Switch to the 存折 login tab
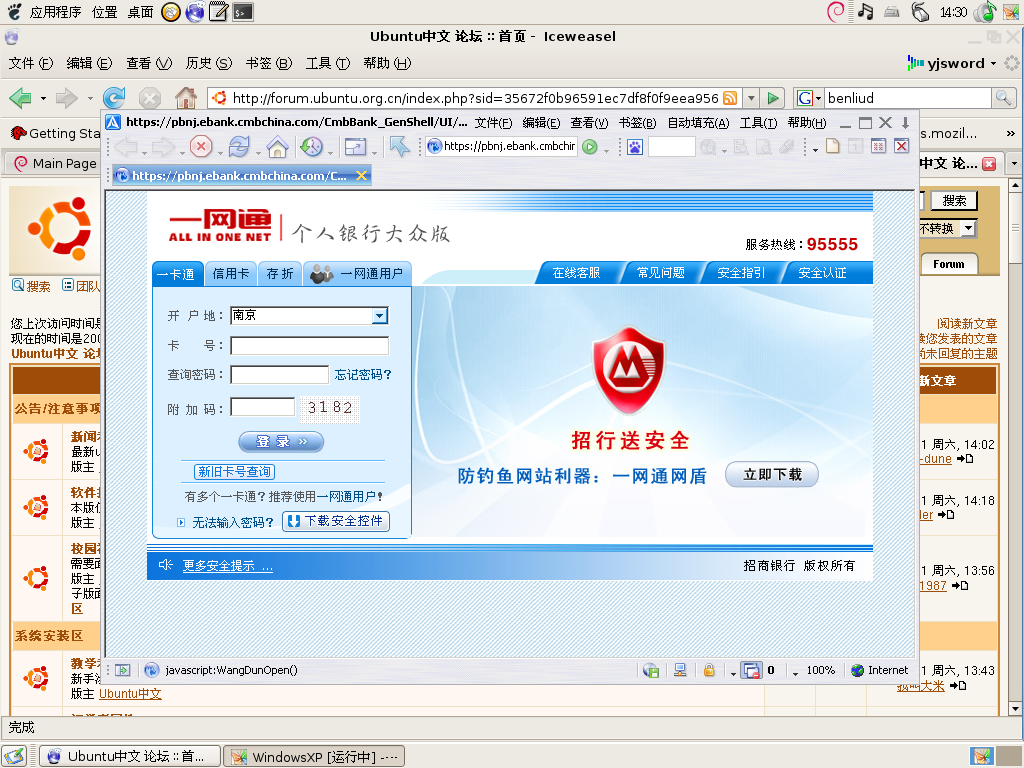The width and height of the screenshot is (1024, 768). pyautogui.click(x=280, y=274)
